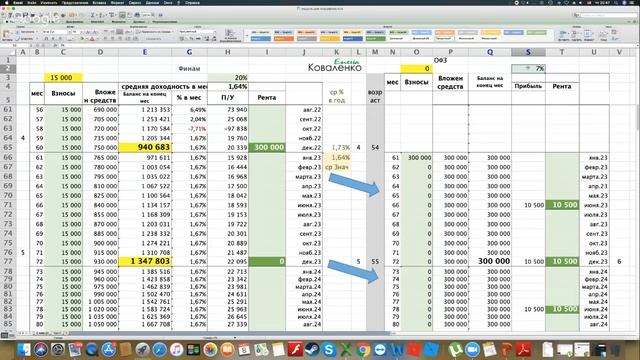Open Microsoft Word from the Dock
Viewport: 640px width, 360px height.
click(397, 350)
